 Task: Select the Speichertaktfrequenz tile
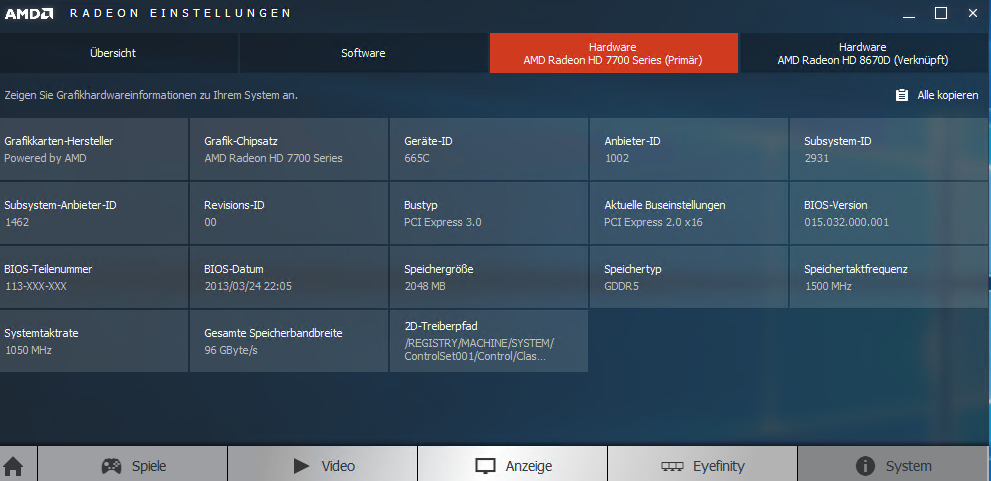(x=888, y=277)
